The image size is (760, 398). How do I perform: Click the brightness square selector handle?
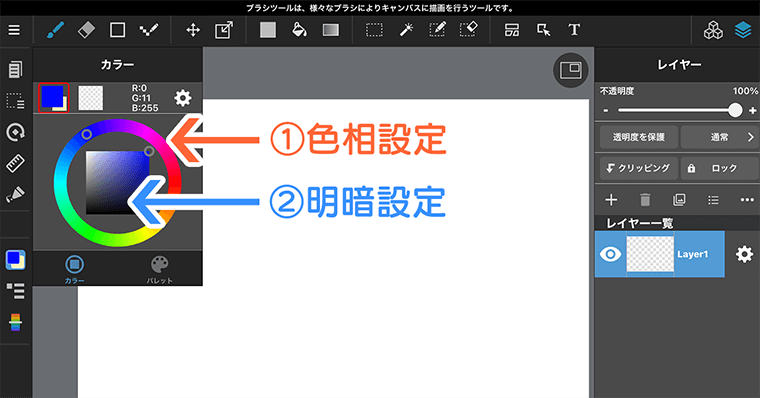149,151
